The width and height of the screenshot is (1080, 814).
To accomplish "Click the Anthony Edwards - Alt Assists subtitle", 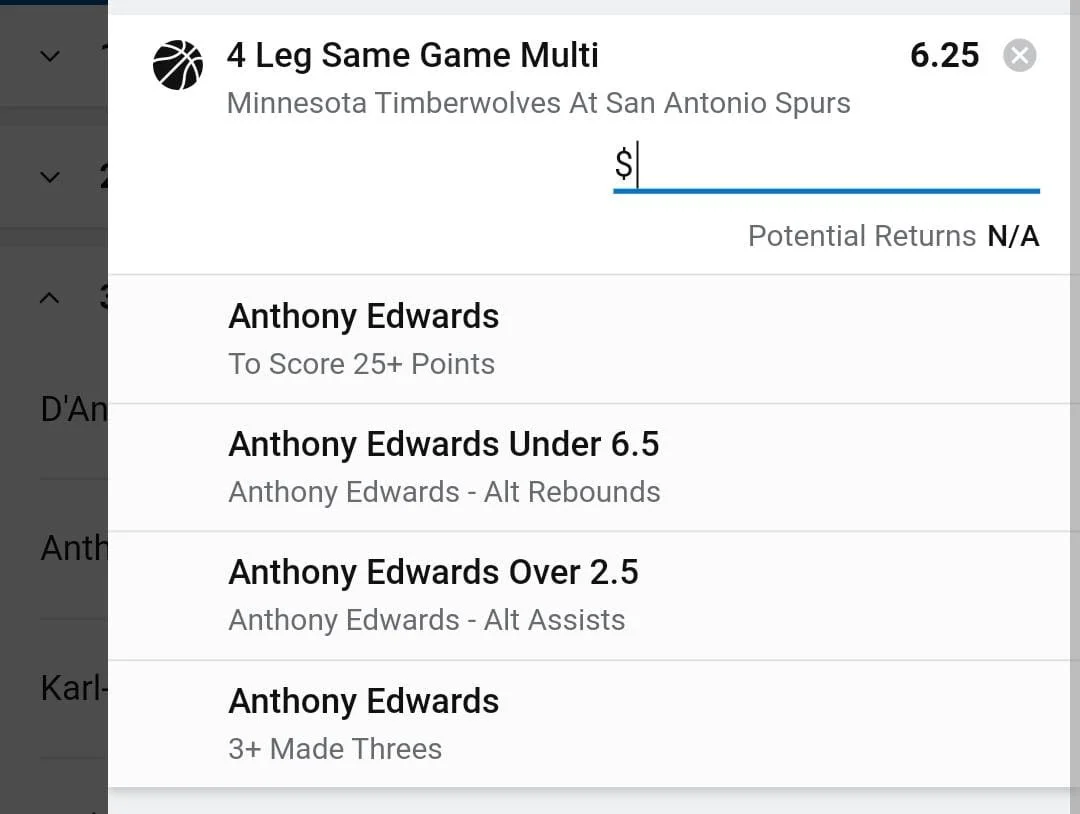I will point(426,620).
